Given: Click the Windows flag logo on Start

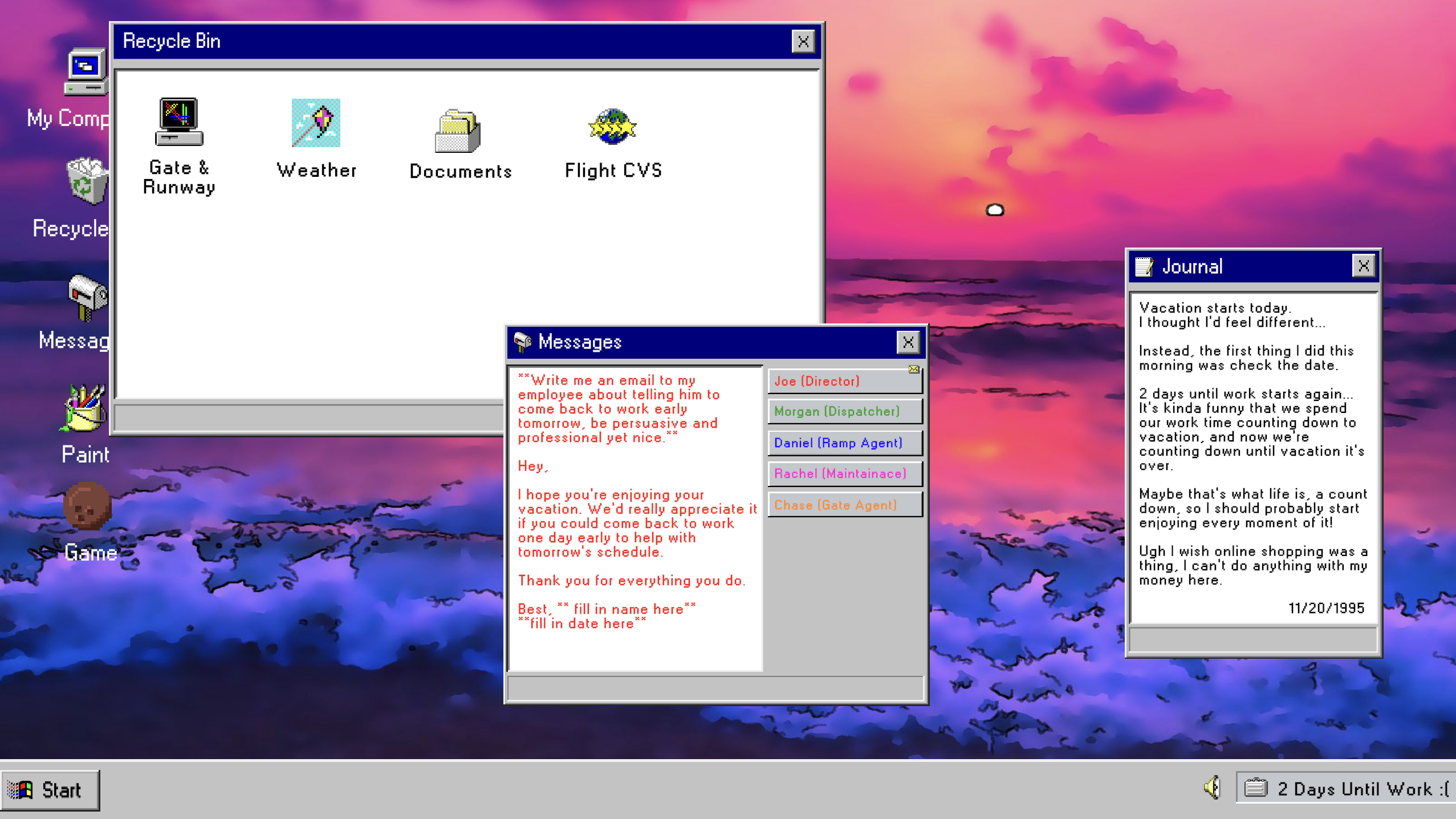Looking at the screenshot, I should pyautogui.click(x=21, y=790).
